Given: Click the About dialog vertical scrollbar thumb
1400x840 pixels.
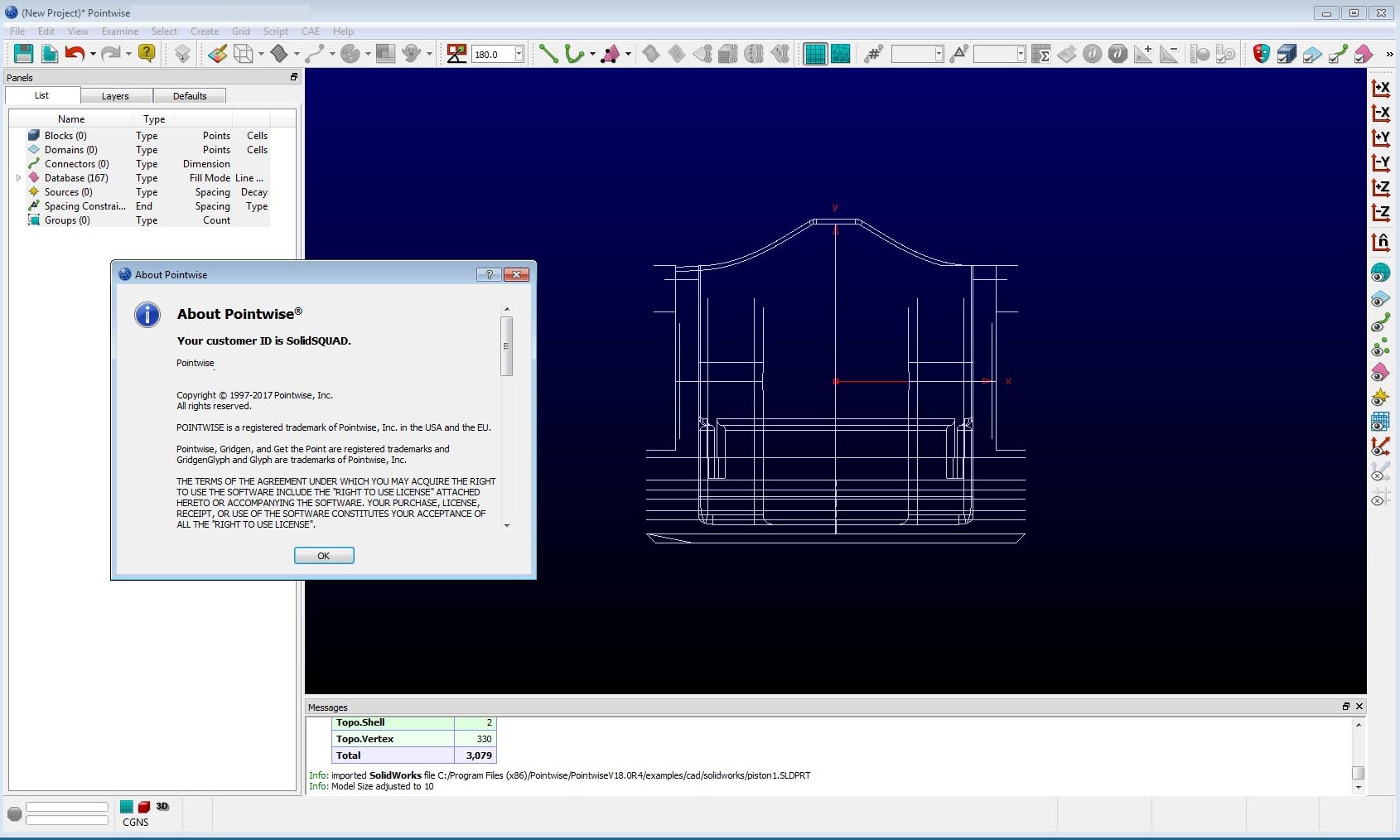Looking at the screenshot, I should (506, 345).
